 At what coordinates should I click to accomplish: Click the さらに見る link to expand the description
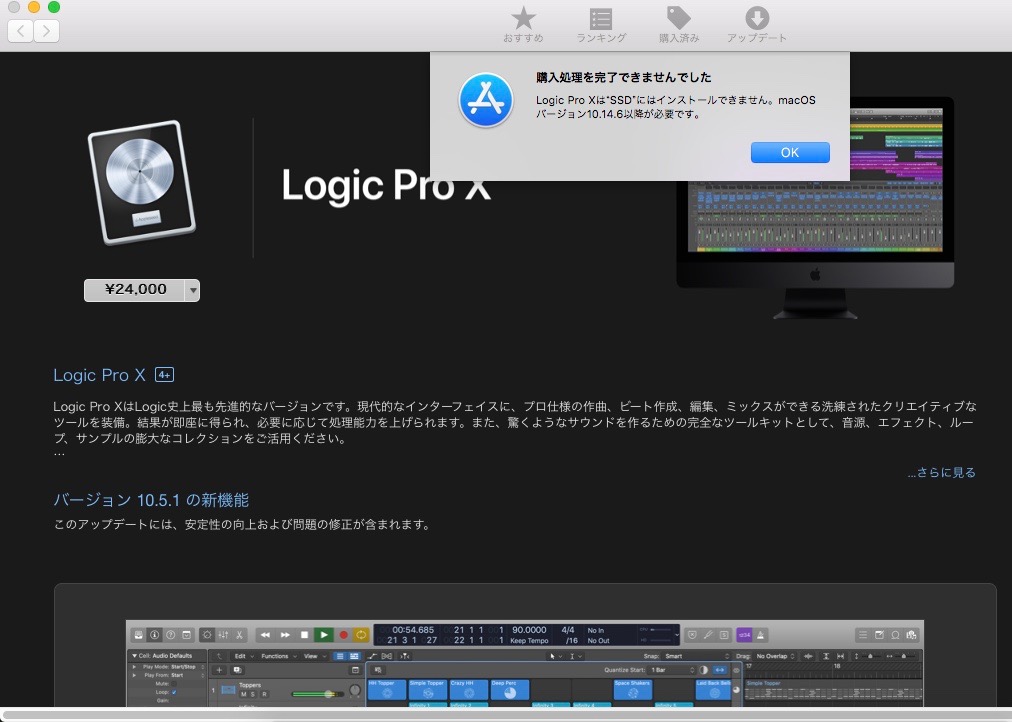coord(941,471)
